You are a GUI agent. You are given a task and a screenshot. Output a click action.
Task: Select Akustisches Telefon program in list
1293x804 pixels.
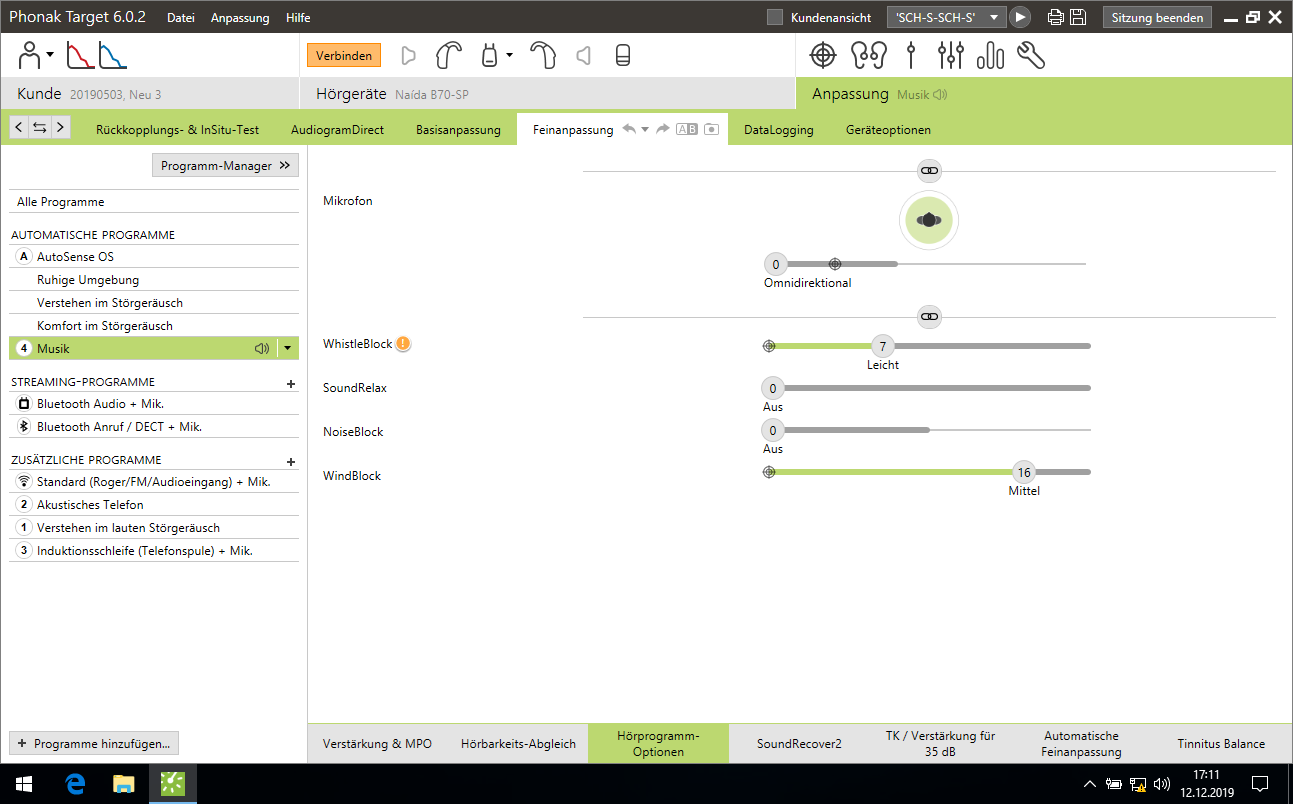(x=90, y=505)
